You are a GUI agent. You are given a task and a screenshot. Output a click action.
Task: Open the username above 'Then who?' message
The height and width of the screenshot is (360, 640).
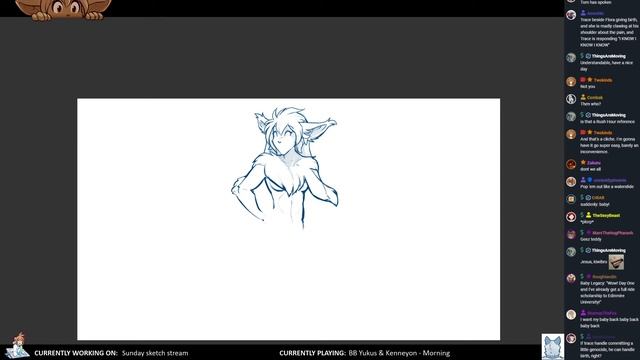tap(595, 97)
